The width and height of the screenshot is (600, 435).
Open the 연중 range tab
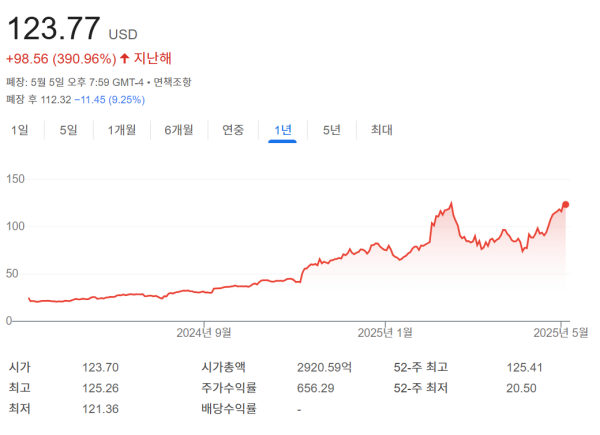pyautogui.click(x=233, y=130)
